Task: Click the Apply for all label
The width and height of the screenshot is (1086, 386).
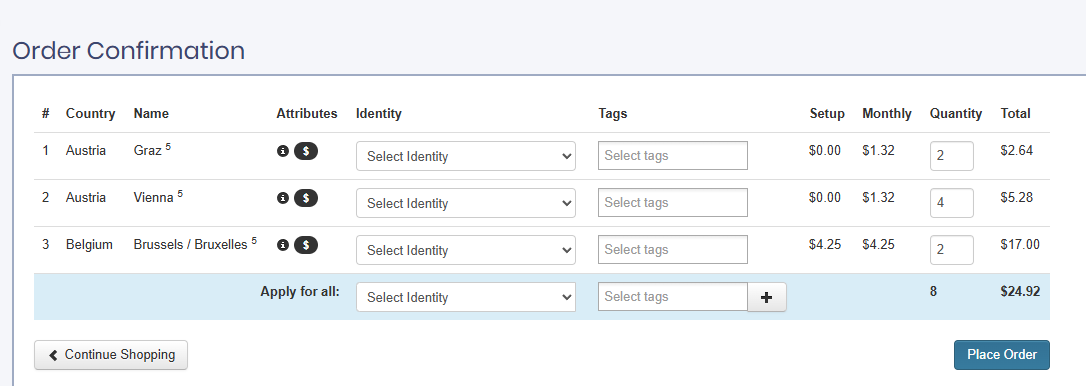Action: point(300,292)
